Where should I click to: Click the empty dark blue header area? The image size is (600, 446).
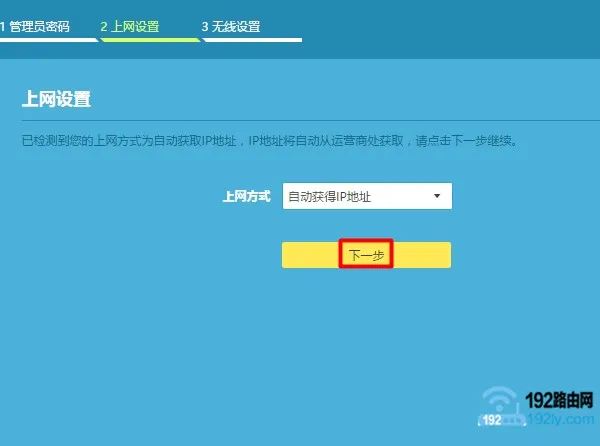tap(450, 30)
